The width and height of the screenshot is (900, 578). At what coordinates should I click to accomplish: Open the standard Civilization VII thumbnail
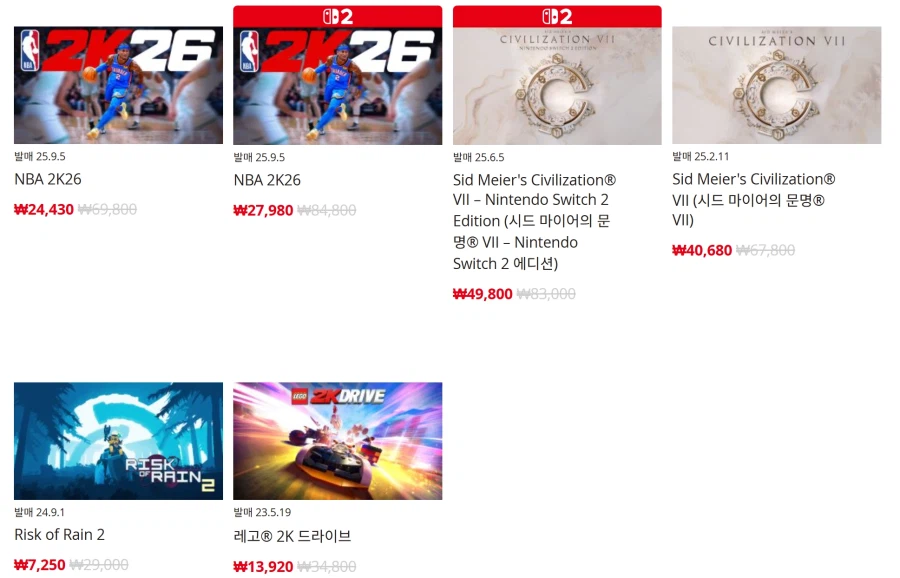tap(777, 85)
